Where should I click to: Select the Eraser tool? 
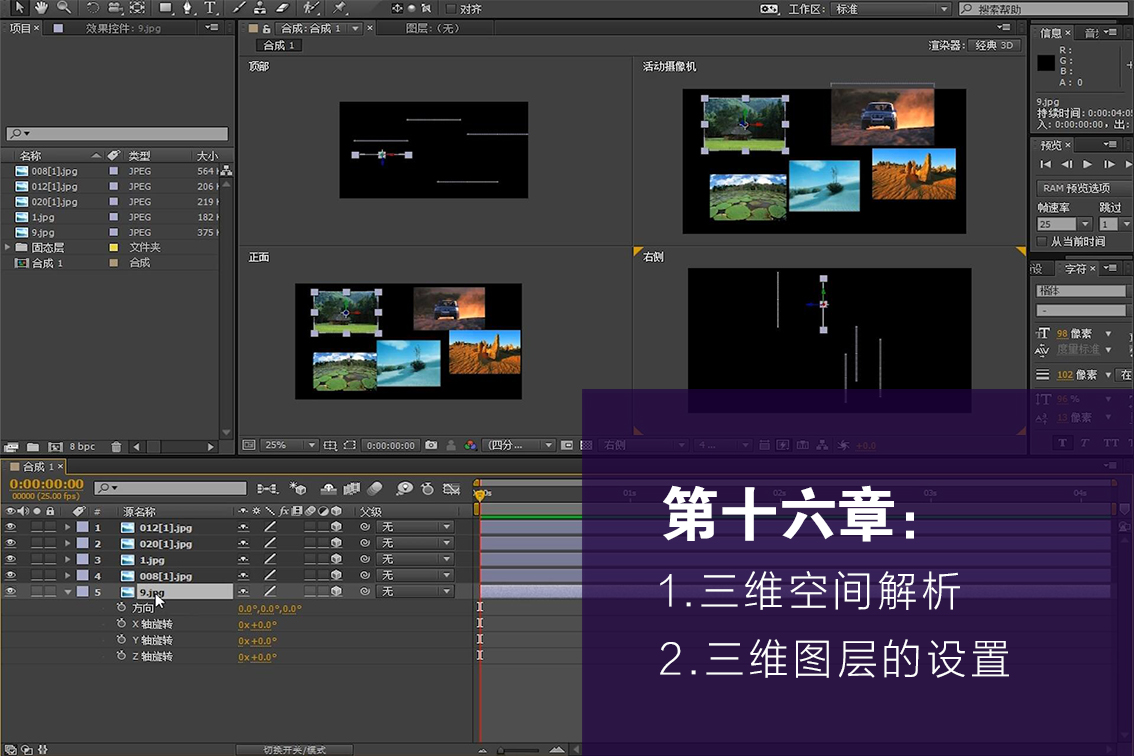(x=283, y=8)
